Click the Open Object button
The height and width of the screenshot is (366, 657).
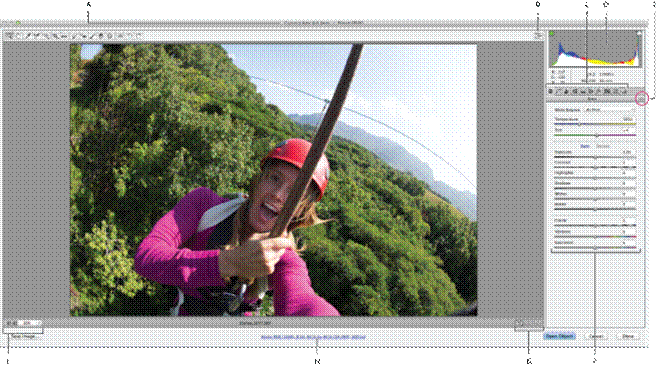coord(559,336)
